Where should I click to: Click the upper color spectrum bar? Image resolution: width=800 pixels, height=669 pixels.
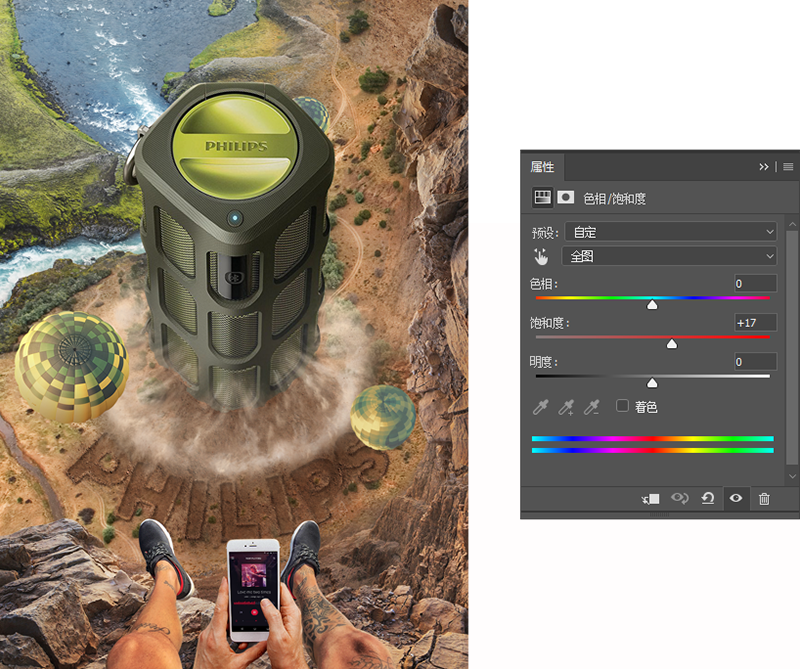click(653, 439)
